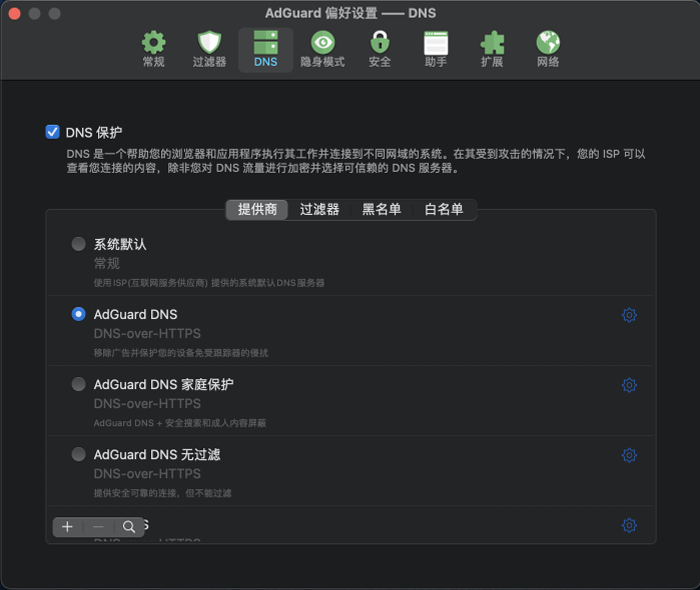Click the 提供安全可靠的连接 description text
Viewport: 700px width, 590px height.
(x=162, y=493)
